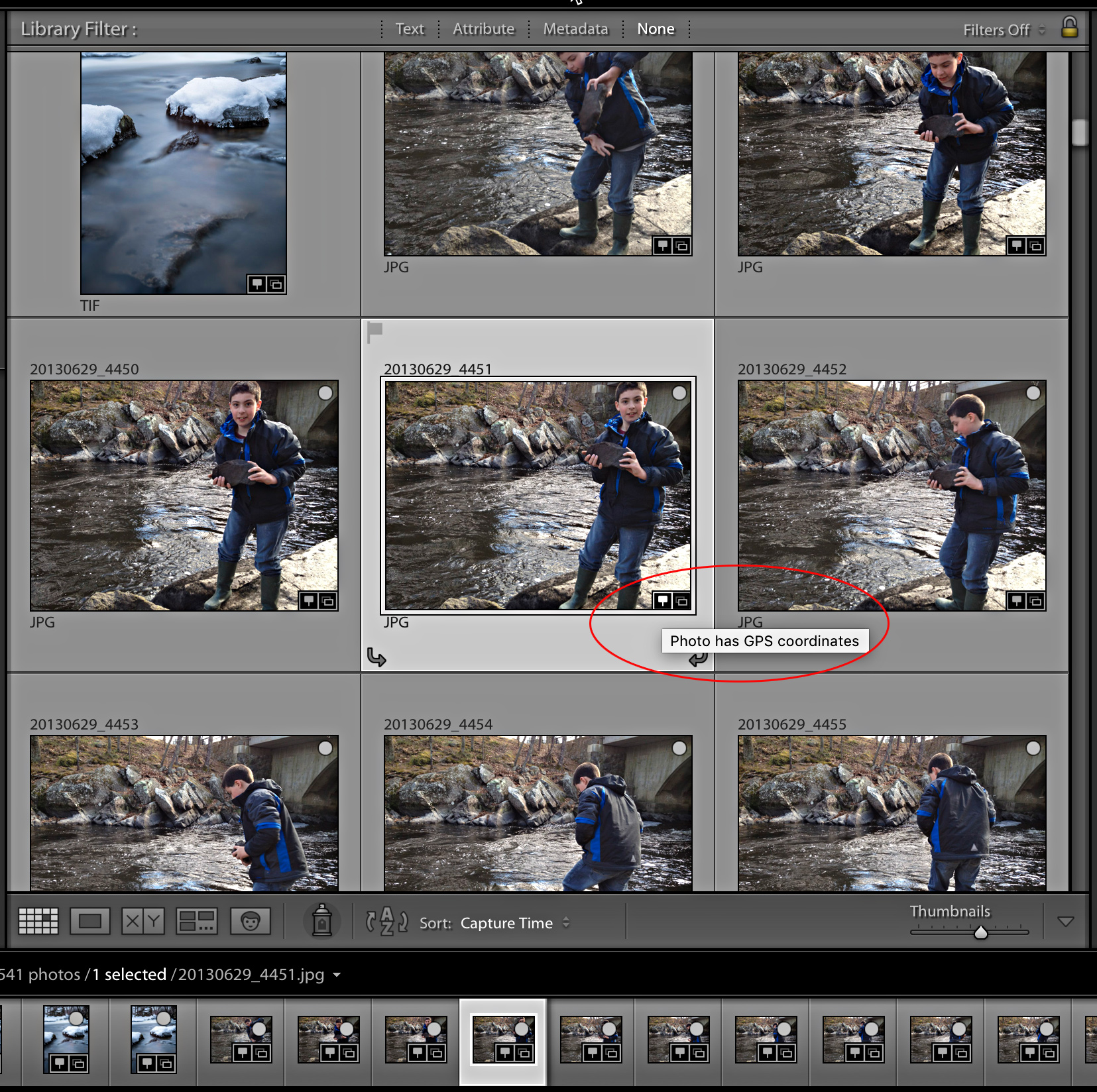Toggle the flag on photo 20130629_4451
Viewport: 1097px width, 1092px height.
(376, 329)
